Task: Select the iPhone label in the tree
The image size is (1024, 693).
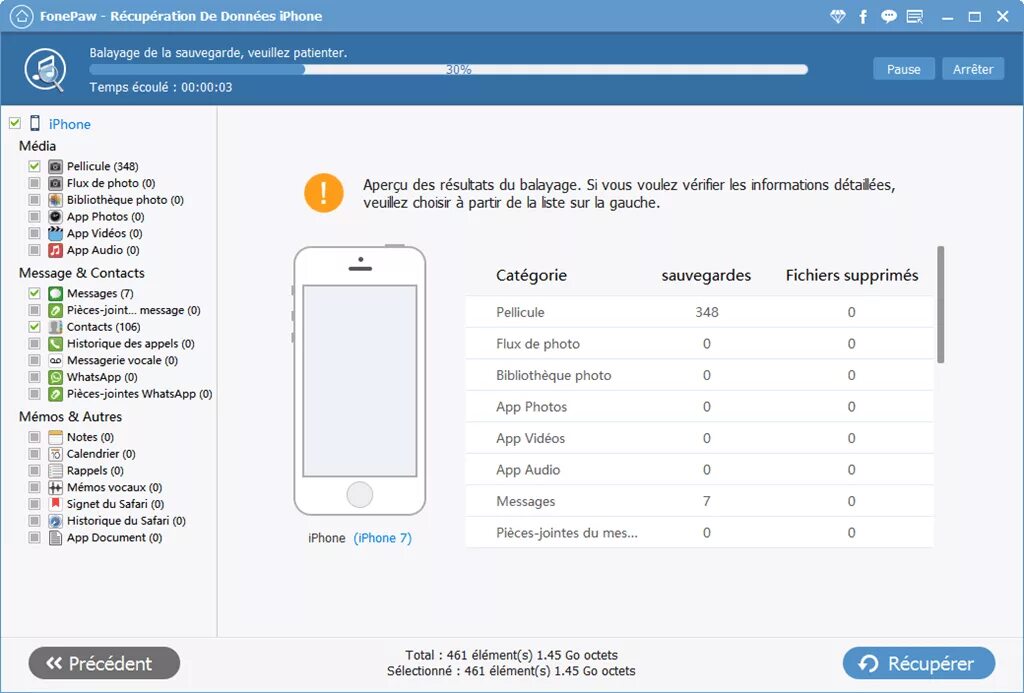Action: coord(70,124)
